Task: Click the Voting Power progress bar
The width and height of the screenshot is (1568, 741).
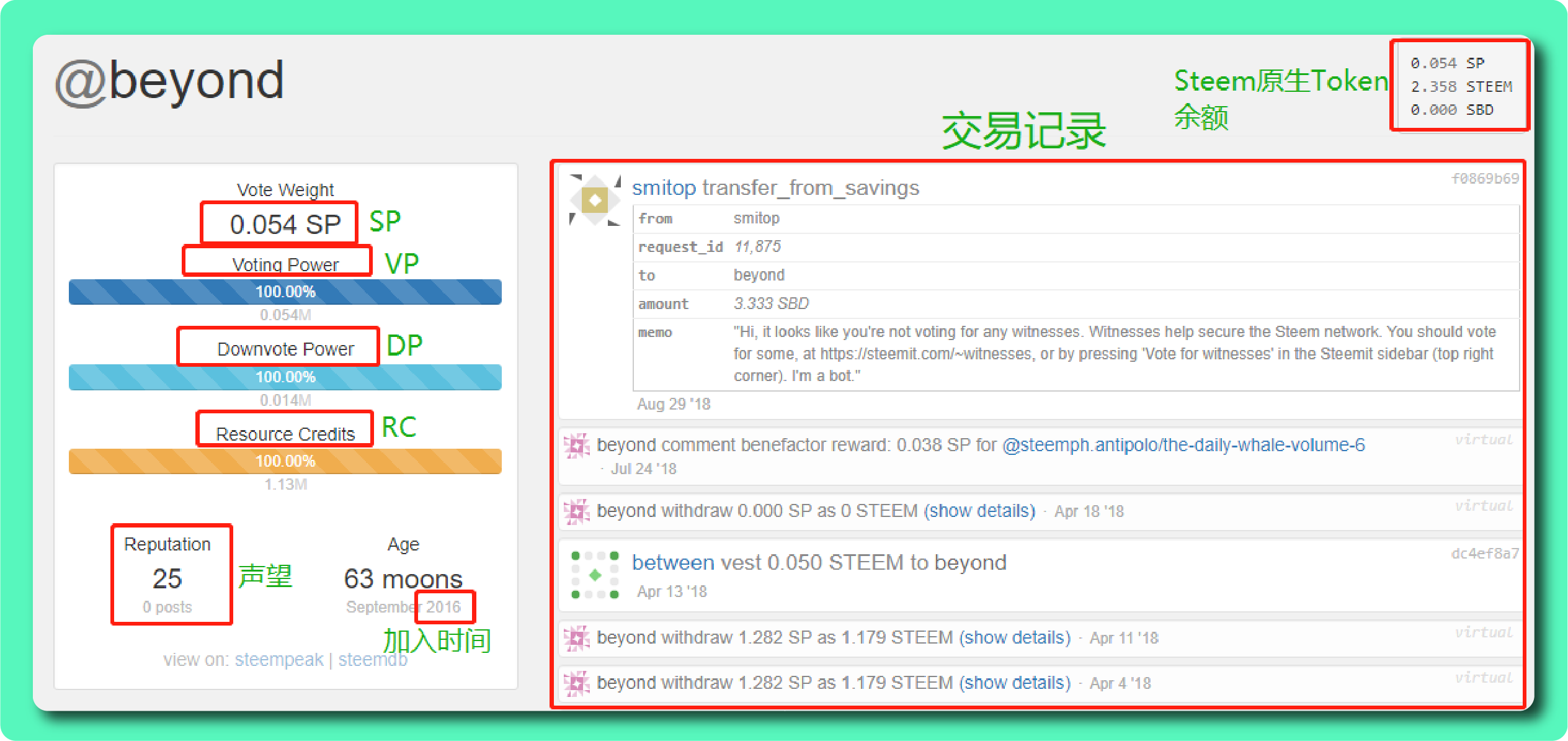Action: 285,292
